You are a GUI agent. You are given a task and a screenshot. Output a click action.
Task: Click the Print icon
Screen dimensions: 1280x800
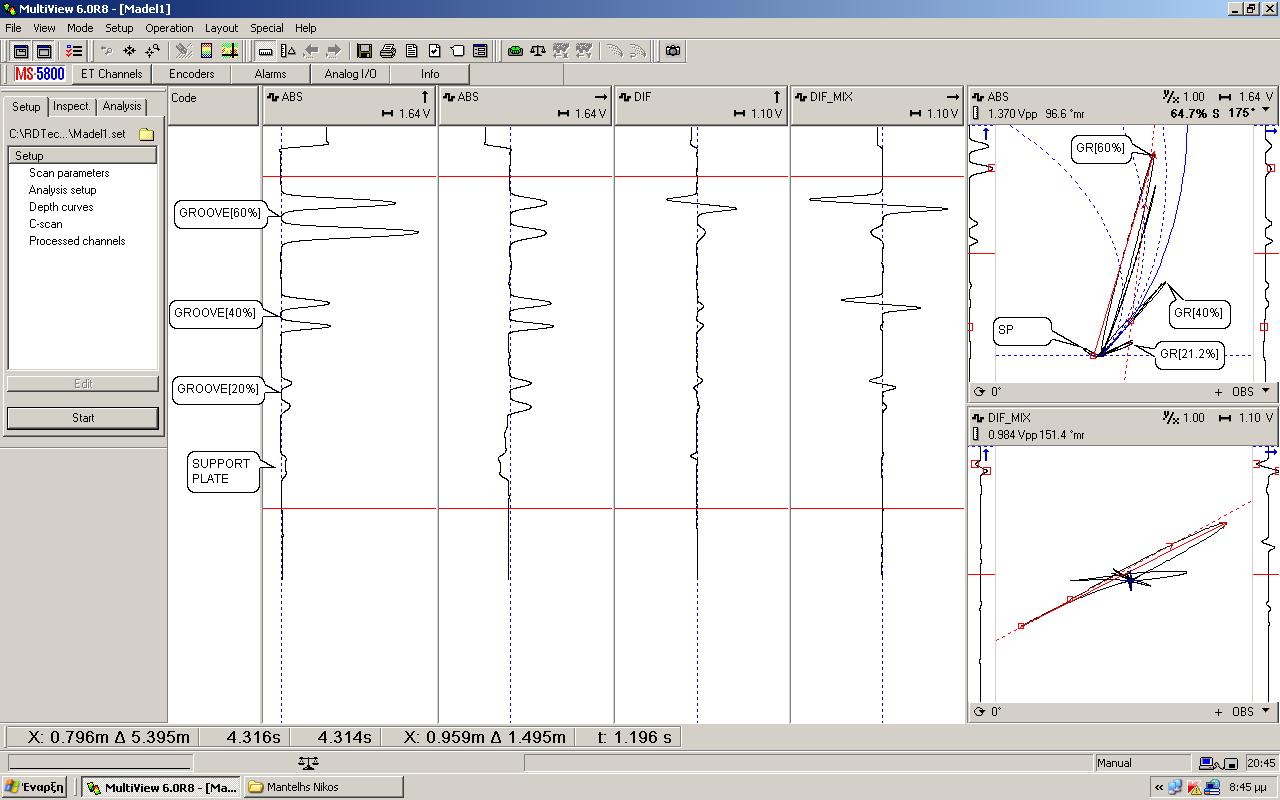pos(388,51)
